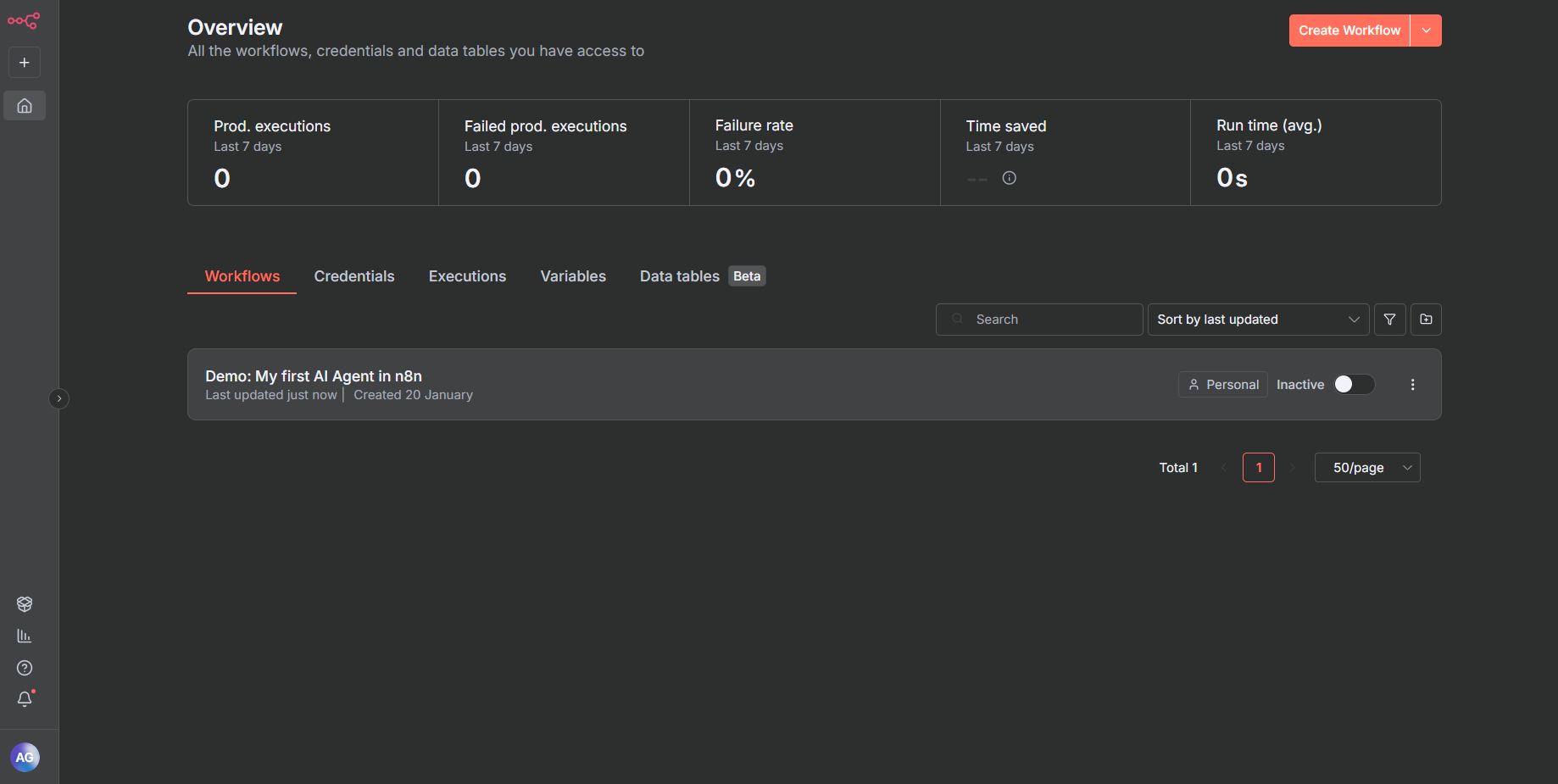Image resolution: width=1558 pixels, height=784 pixels.
Task: Open the Demo: My first AI Agent workflow
Action: pos(314,375)
